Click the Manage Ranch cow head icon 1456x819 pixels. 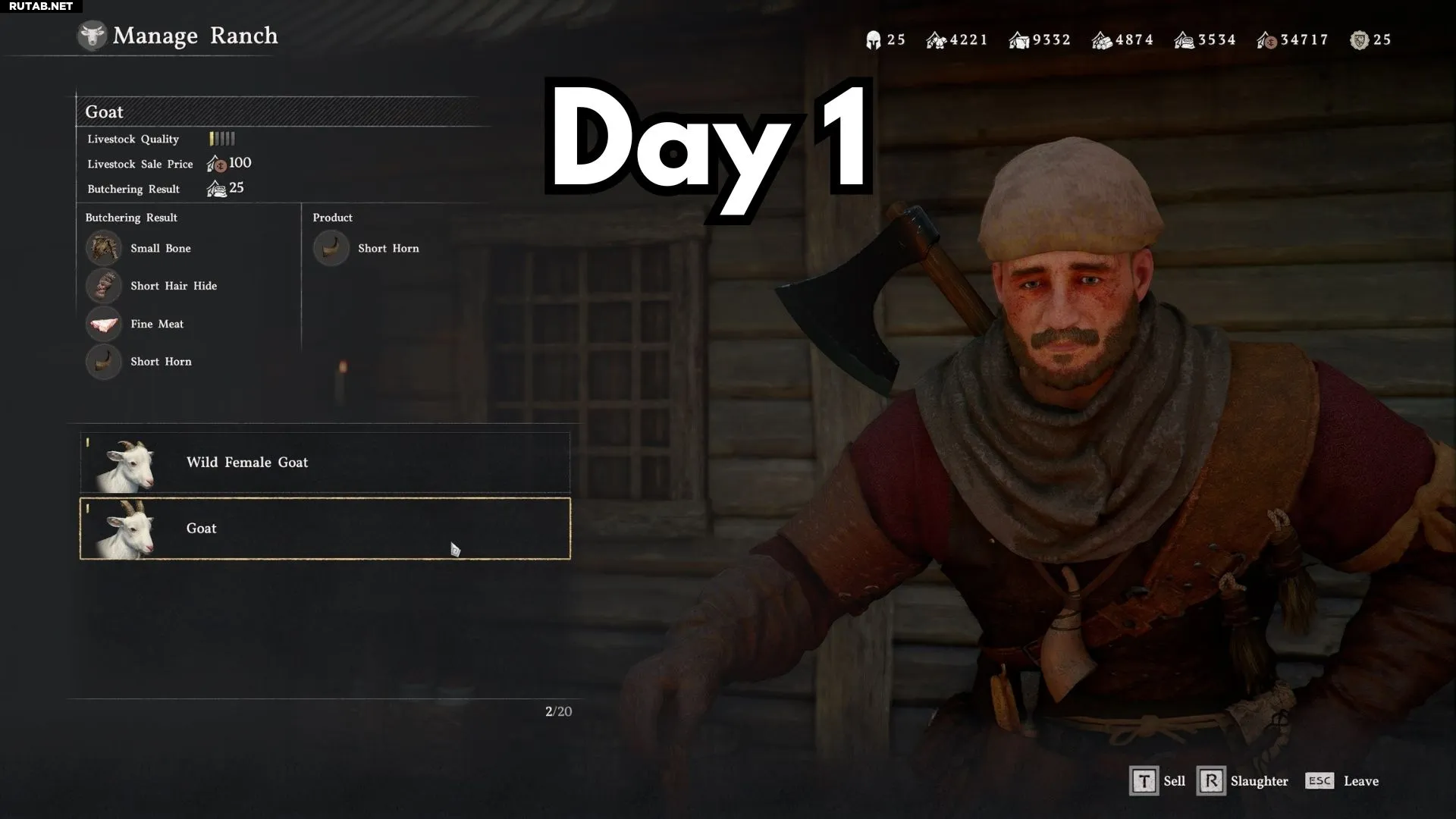click(x=92, y=36)
